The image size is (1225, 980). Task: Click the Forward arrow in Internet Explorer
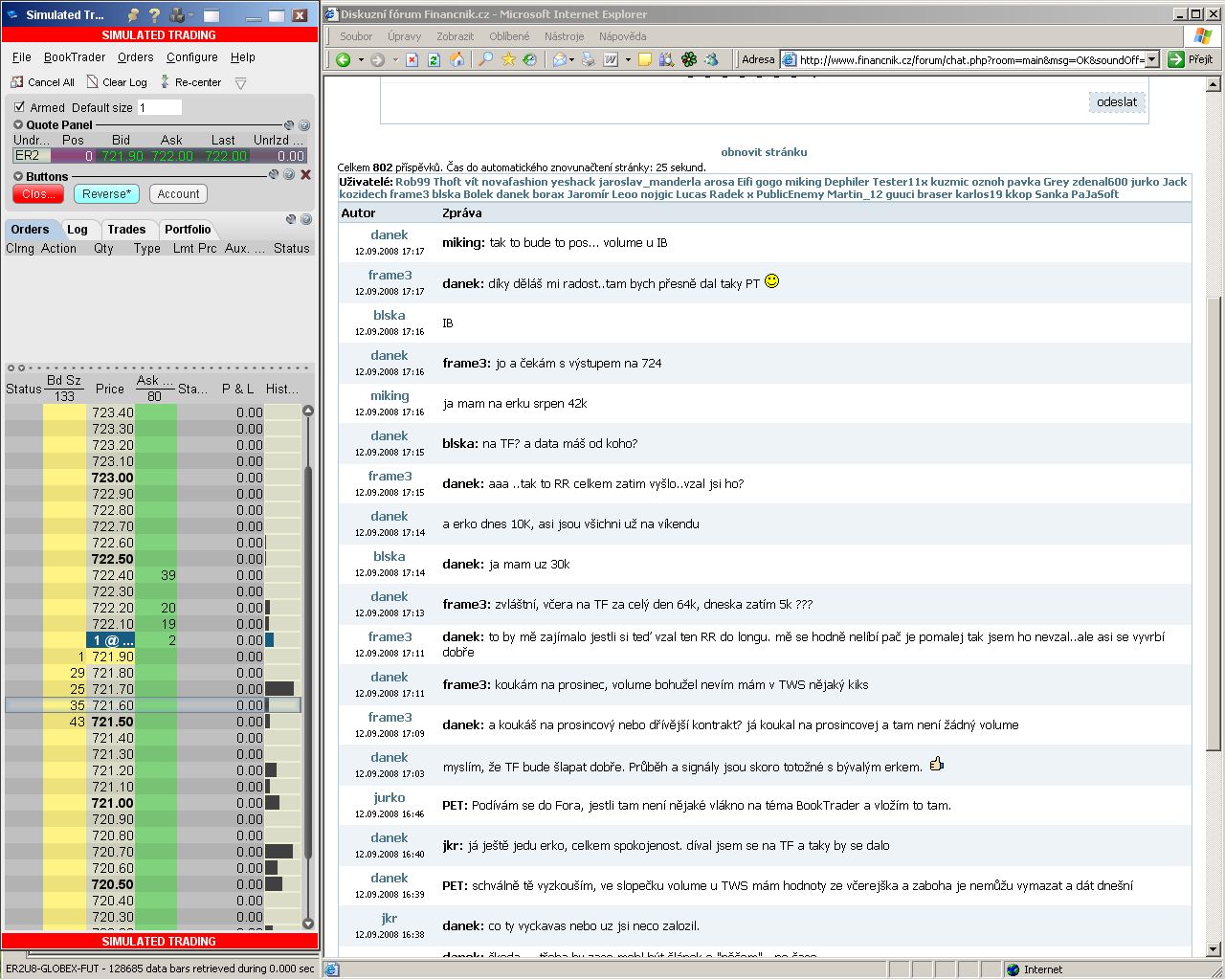(x=377, y=59)
